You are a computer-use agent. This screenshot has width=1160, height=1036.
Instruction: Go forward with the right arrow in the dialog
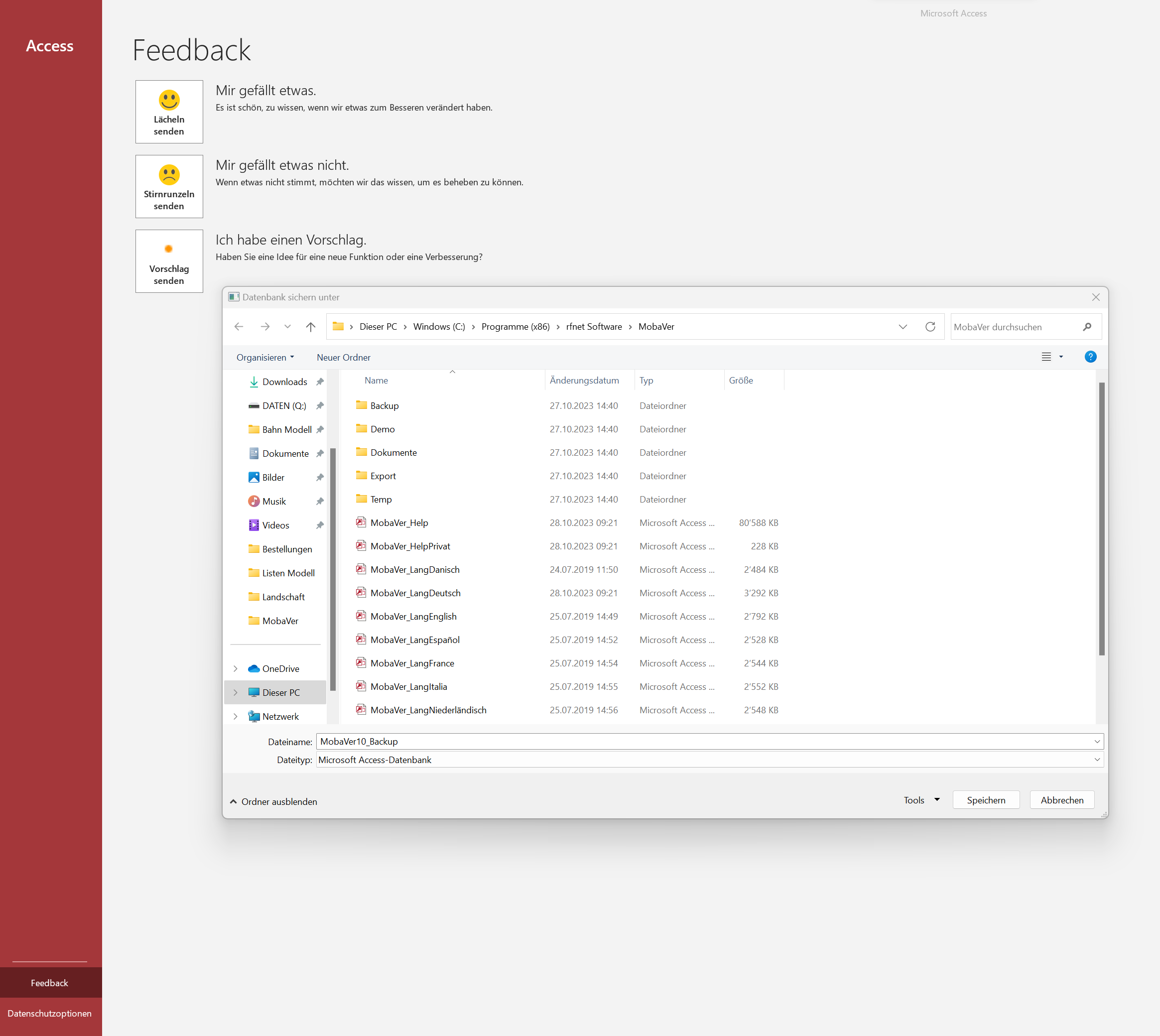tap(265, 327)
